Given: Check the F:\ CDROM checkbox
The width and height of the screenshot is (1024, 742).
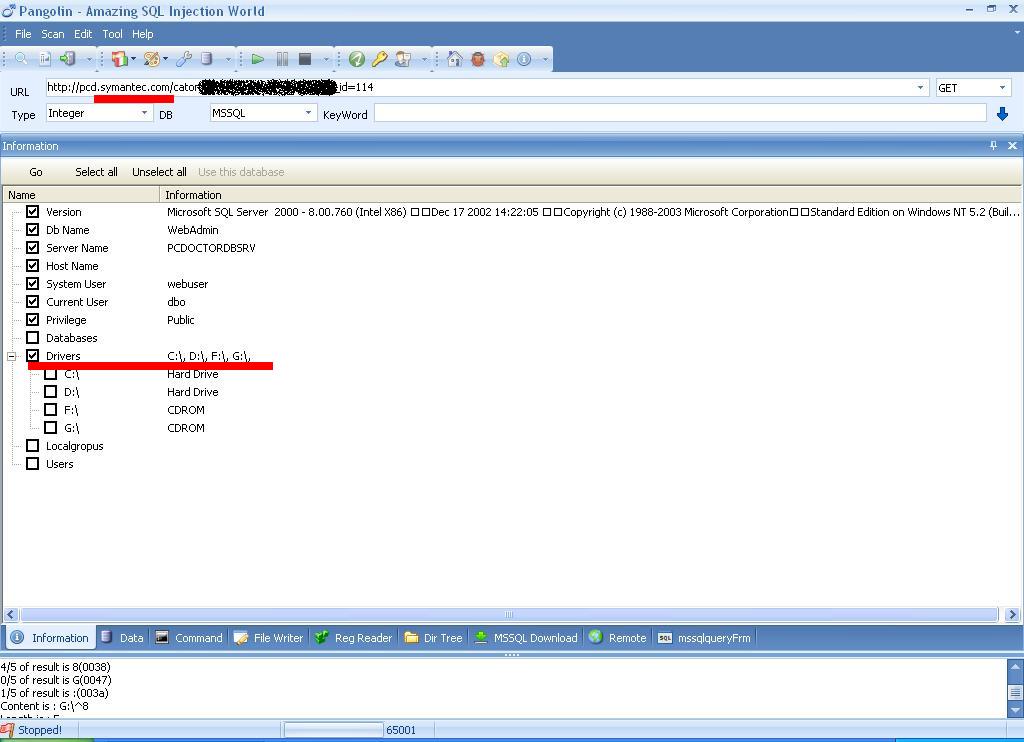Looking at the screenshot, I should 50,410.
